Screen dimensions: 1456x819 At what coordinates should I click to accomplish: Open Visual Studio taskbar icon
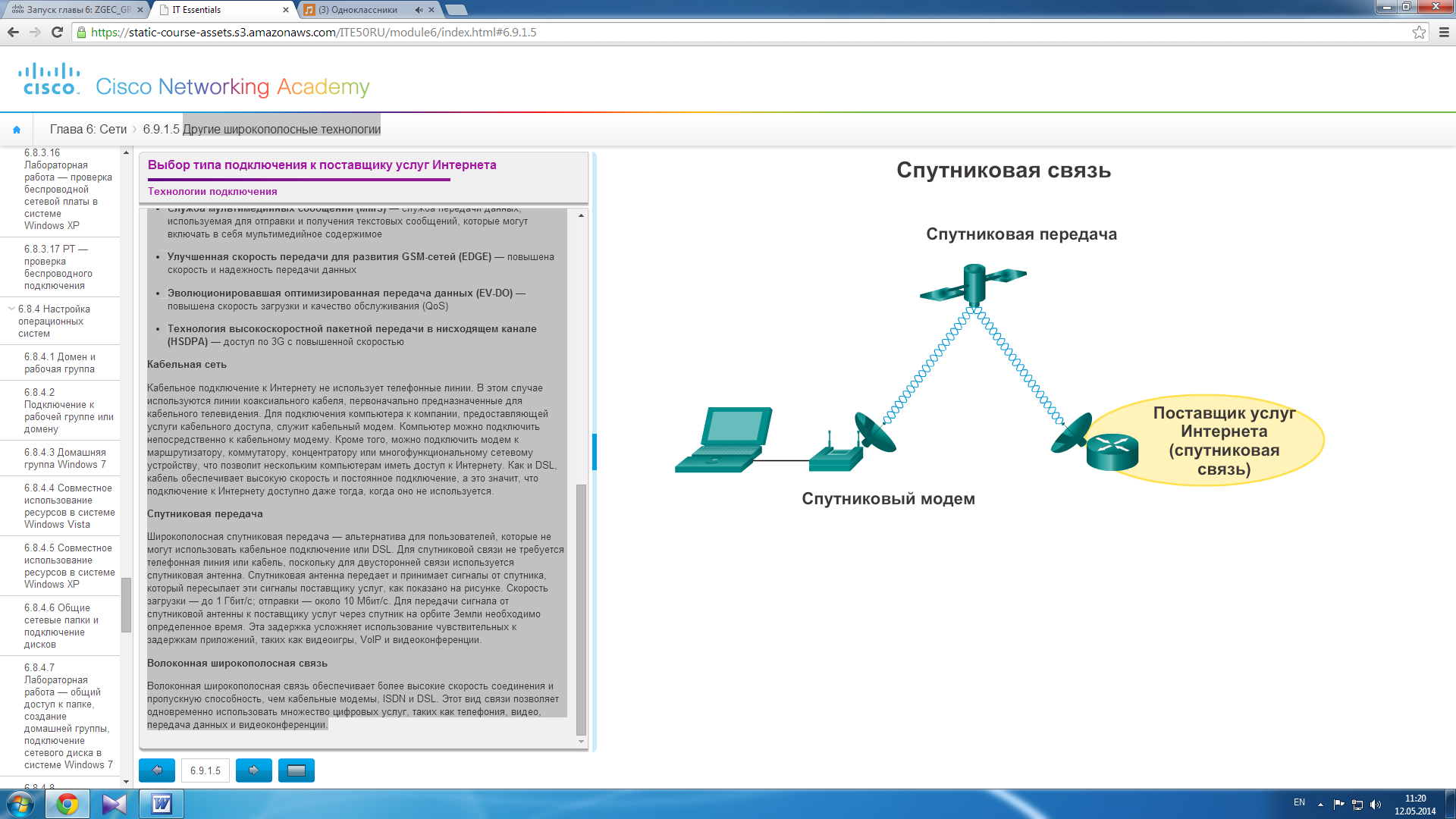point(115,804)
